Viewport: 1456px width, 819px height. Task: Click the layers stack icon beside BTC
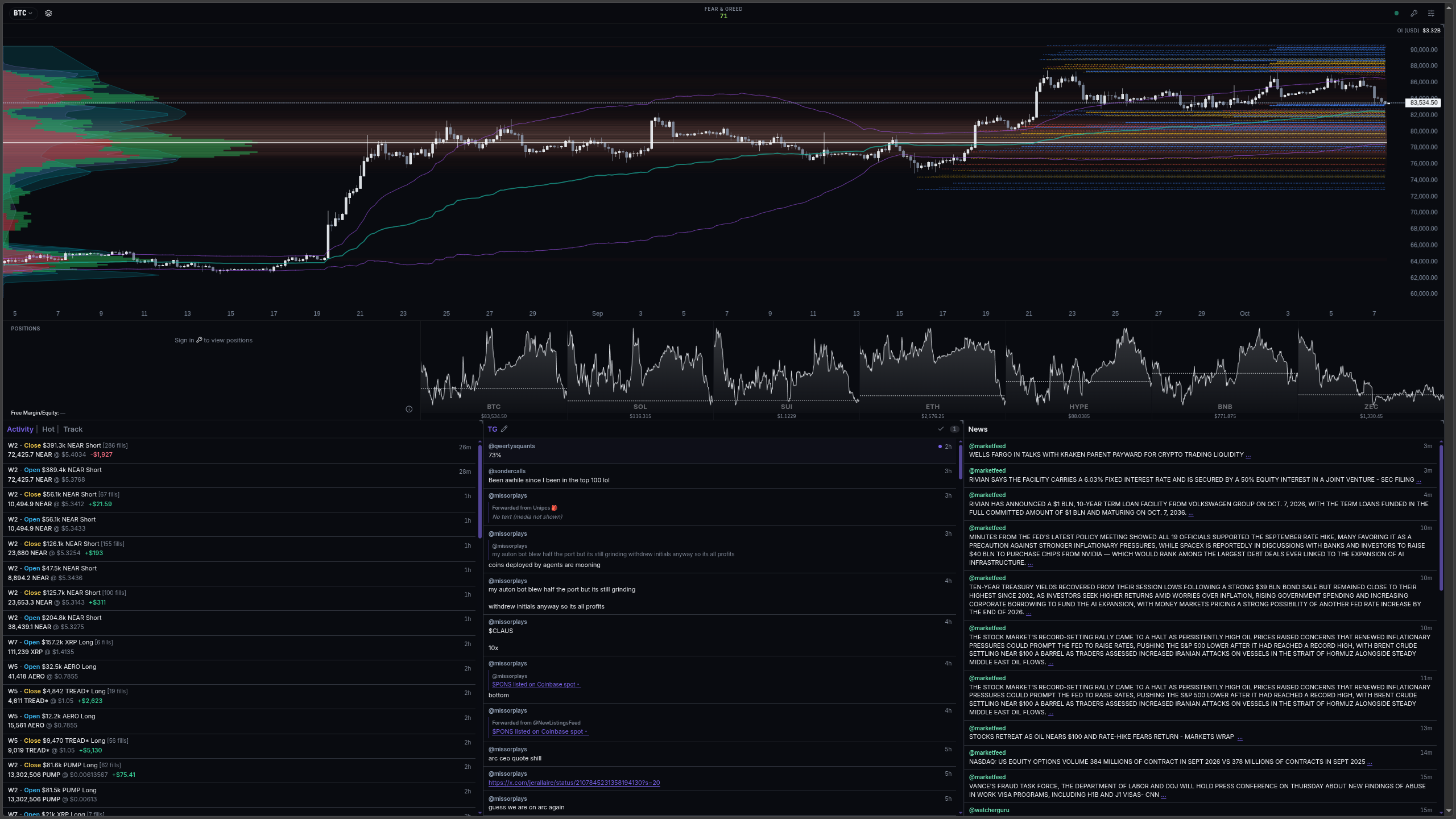click(48, 13)
